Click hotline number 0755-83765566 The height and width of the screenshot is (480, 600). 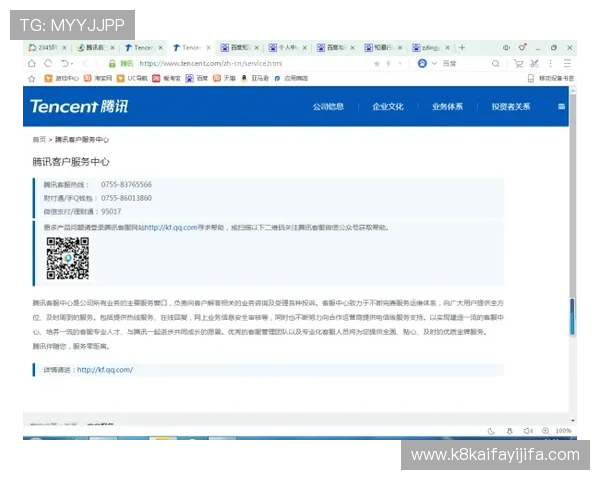(126, 184)
